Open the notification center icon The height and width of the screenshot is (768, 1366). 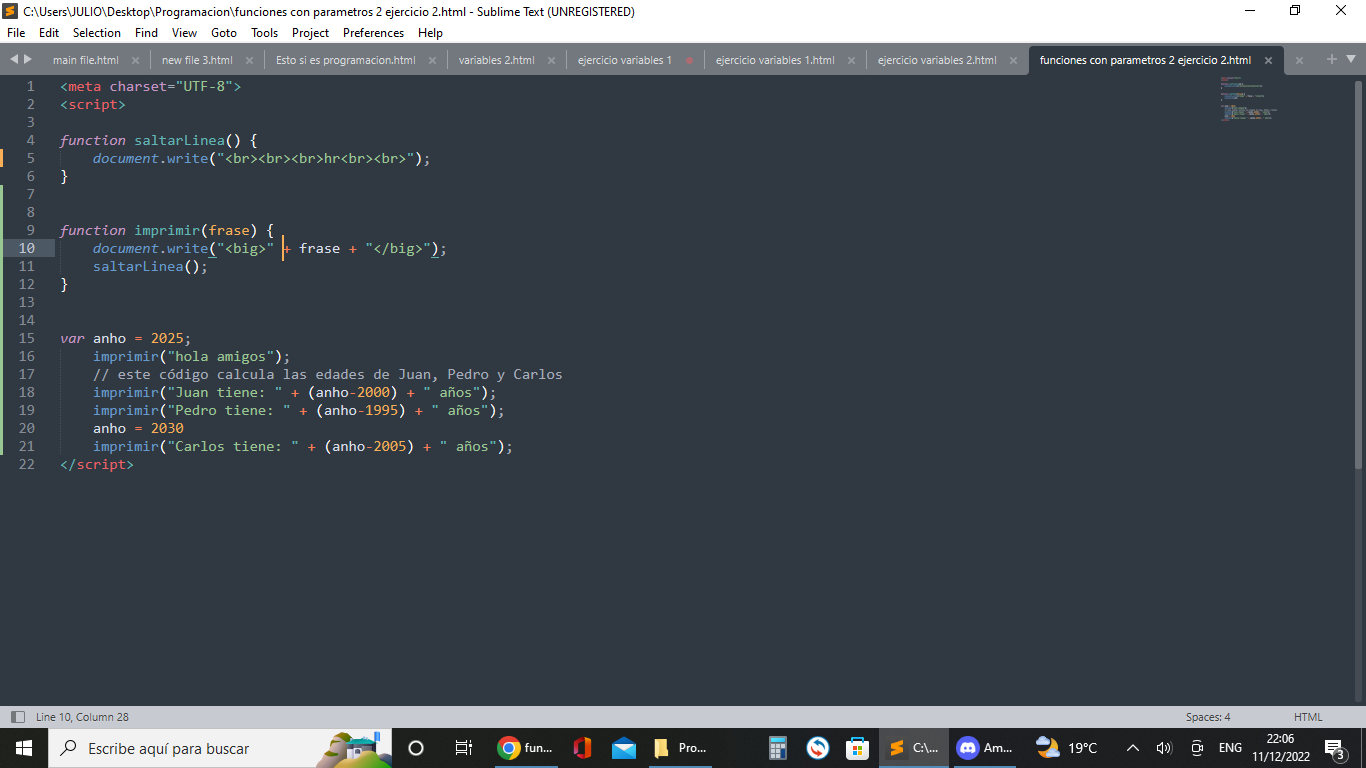click(x=1334, y=748)
